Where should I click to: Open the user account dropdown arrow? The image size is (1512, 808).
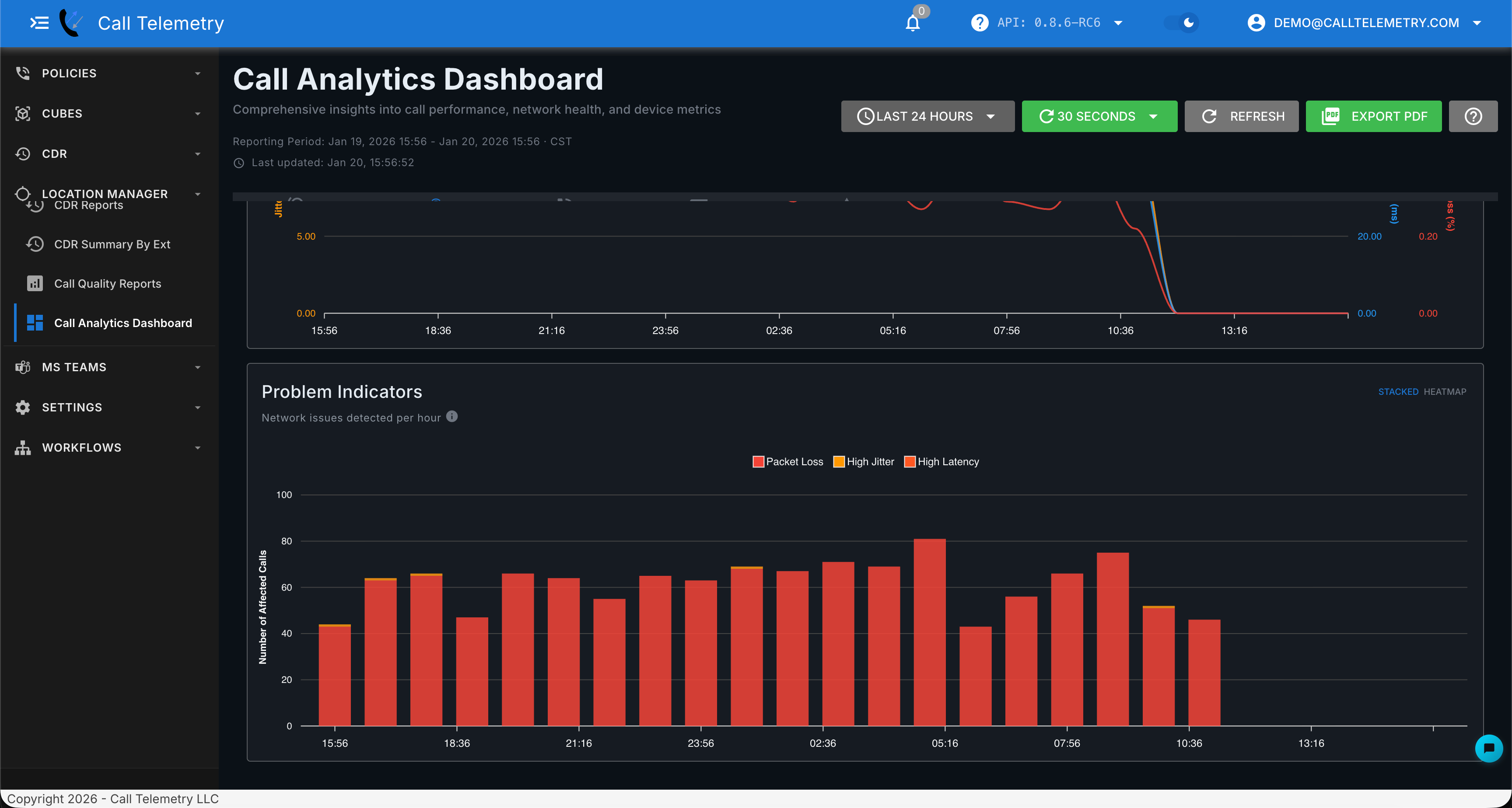click(x=1477, y=23)
